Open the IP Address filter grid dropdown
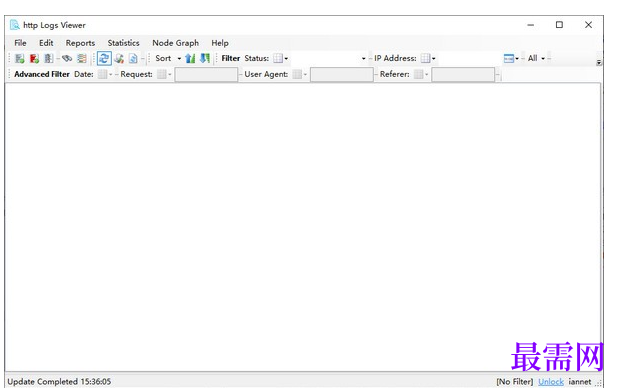Screen dimensions: 623x388 tap(428, 58)
